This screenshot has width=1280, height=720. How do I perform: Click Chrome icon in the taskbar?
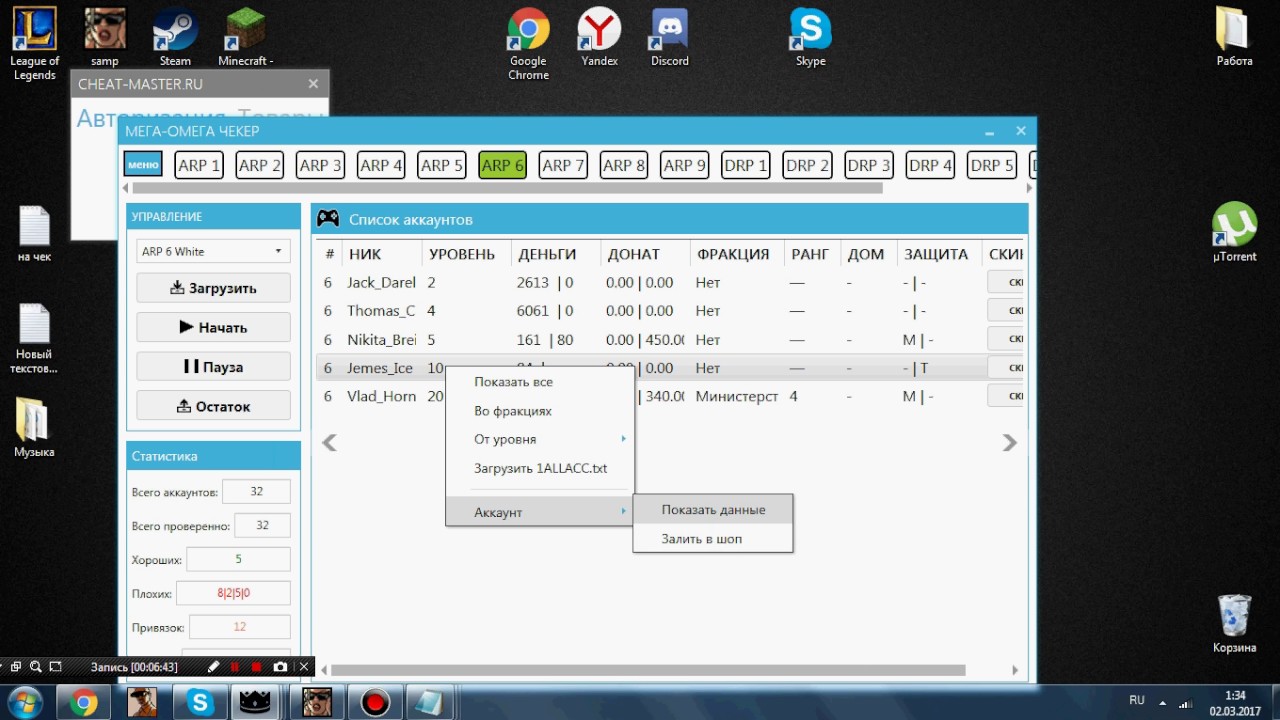[x=84, y=703]
